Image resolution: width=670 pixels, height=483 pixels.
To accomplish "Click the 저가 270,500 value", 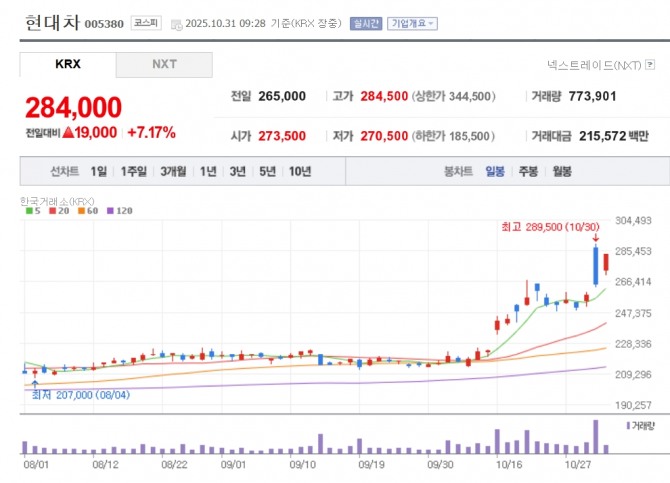I will [384, 136].
